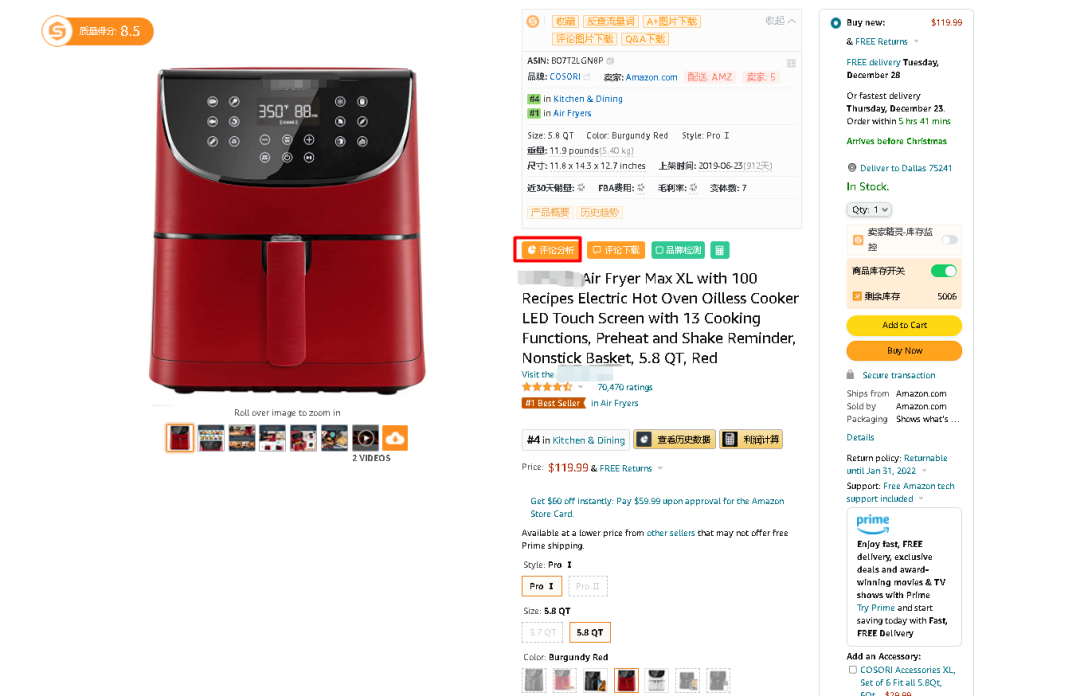
Task: Toggle the 商品库存开关 inventory switch
Action: pyautogui.click(x=944, y=271)
